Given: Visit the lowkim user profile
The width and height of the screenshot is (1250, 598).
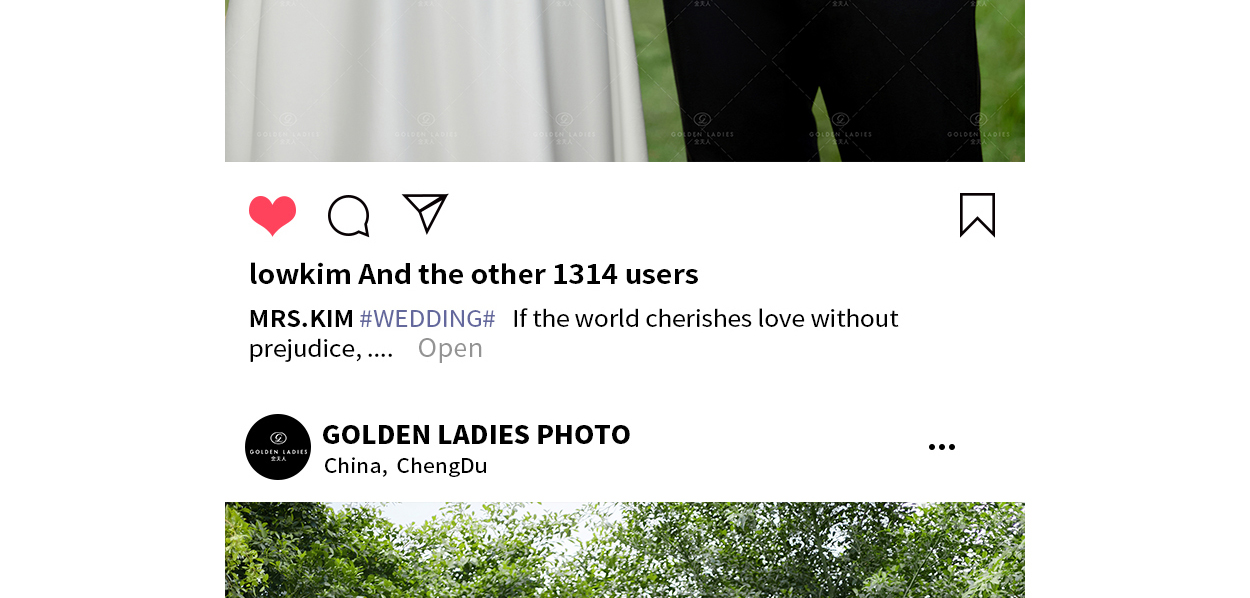Looking at the screenshot, I should click(300, 274).
